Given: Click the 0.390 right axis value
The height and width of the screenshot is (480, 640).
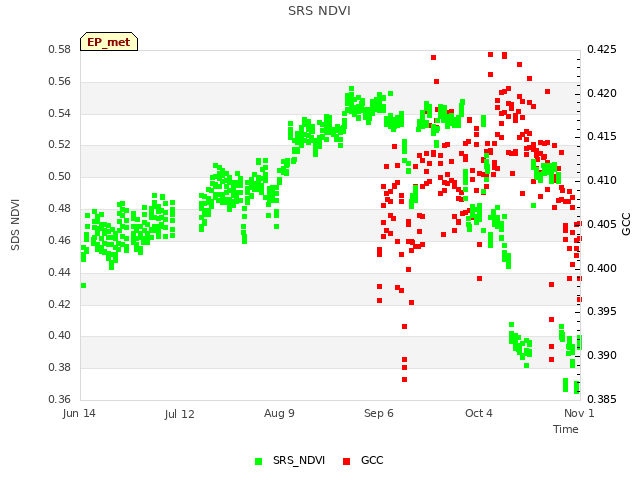Looking at the screenshot, I should pos(602,355).
